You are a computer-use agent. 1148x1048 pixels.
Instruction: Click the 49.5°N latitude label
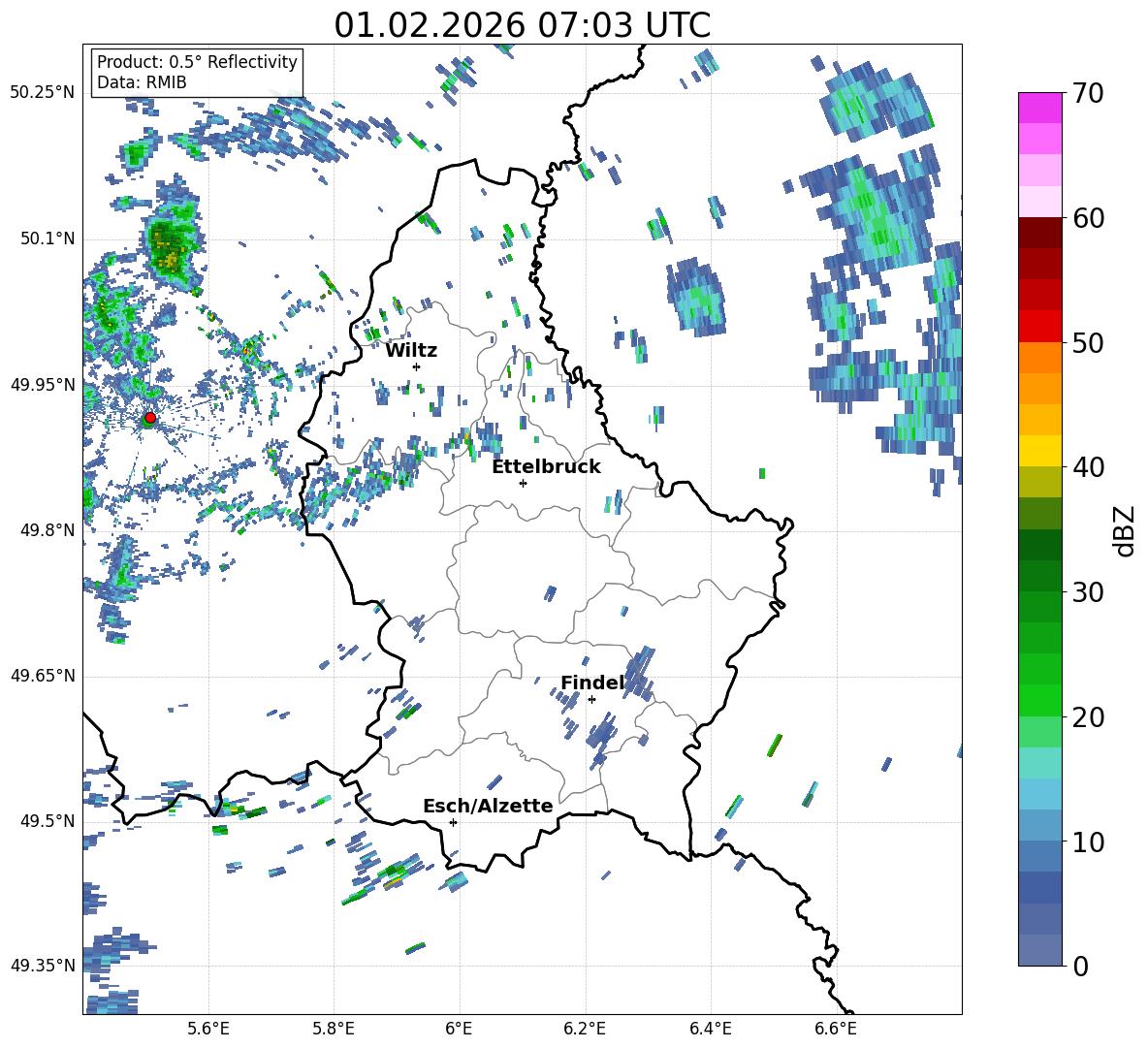point(48,821)
